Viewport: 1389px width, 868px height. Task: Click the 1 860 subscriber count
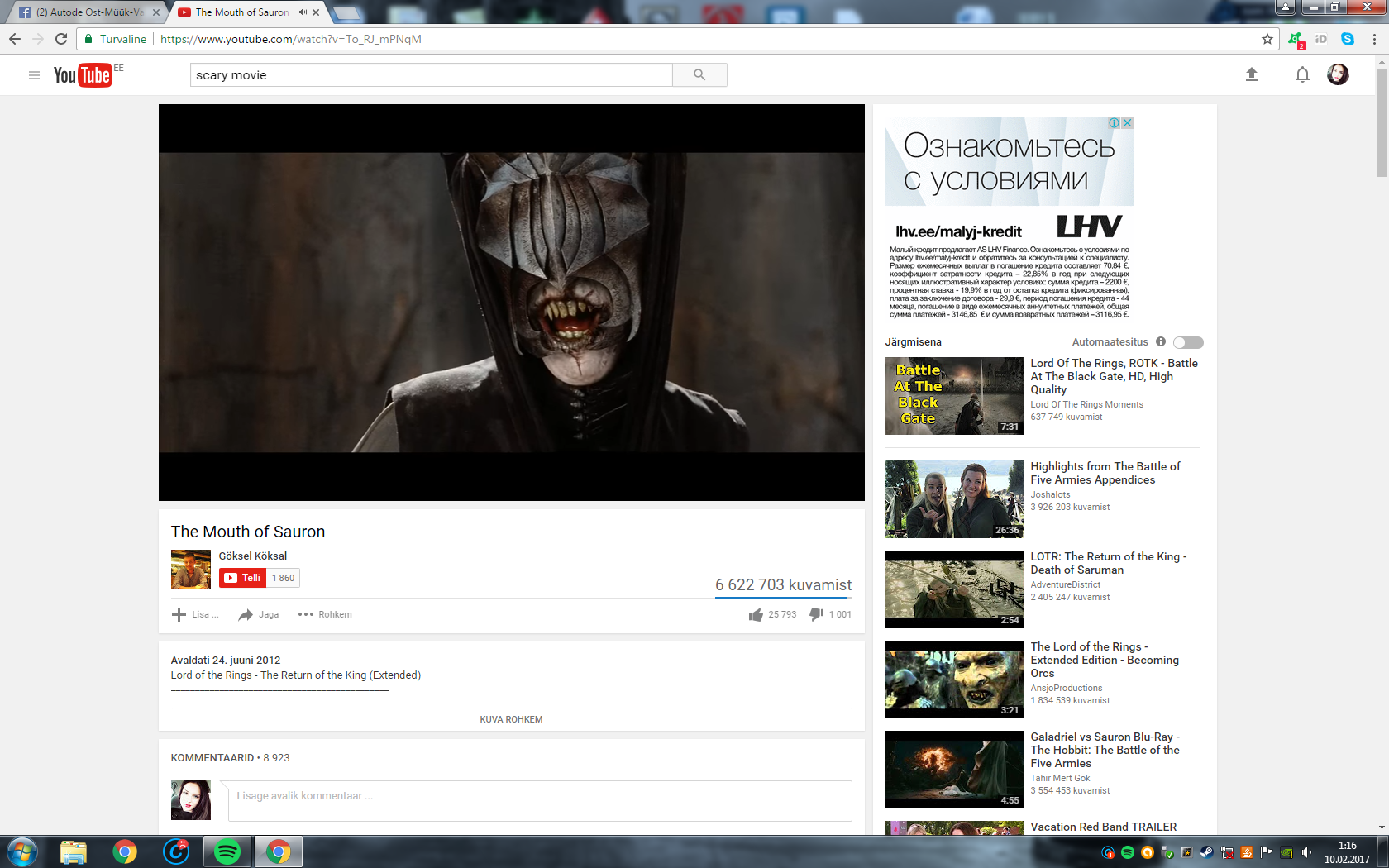283,578
